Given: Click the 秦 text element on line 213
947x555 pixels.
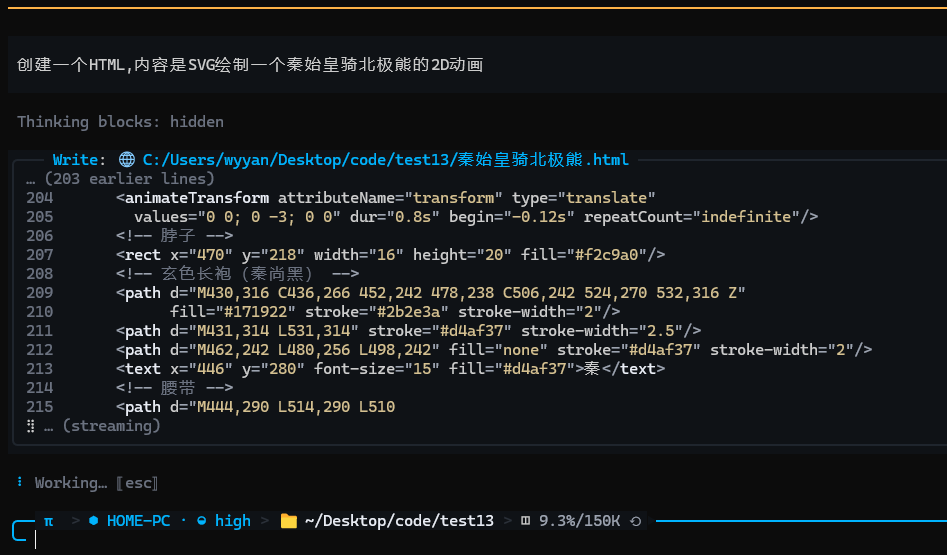Looking at the screenshot, I should click(390, 369).
